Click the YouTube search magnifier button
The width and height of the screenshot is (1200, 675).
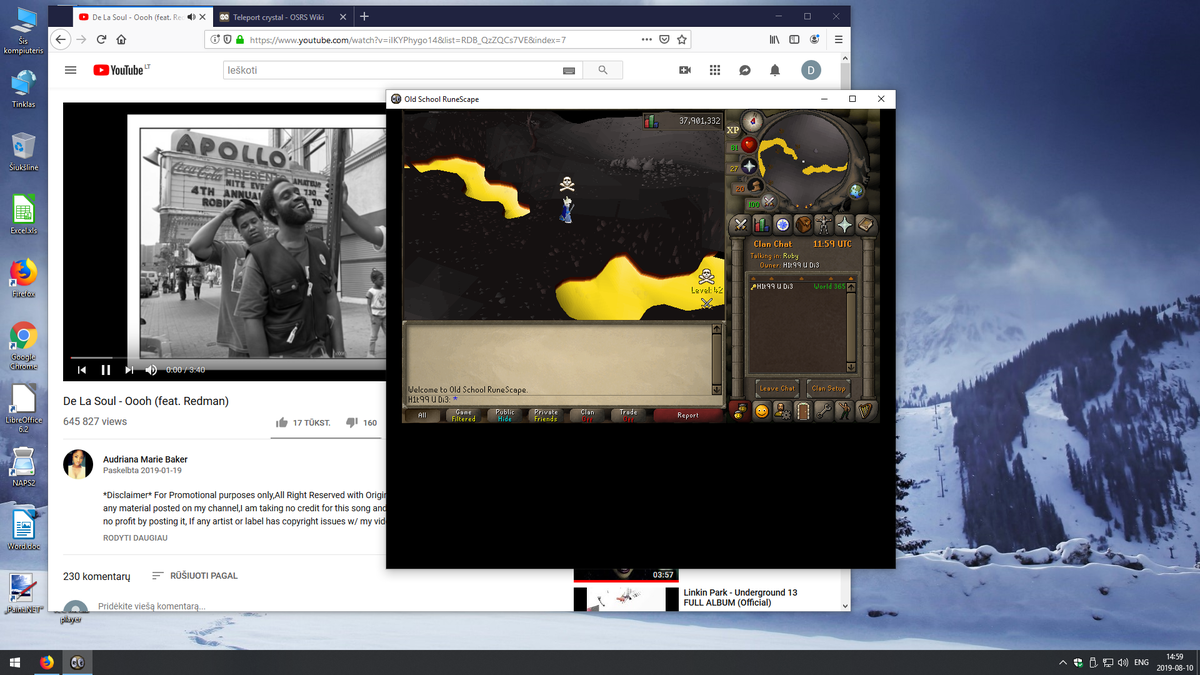[x=602, y=70]
